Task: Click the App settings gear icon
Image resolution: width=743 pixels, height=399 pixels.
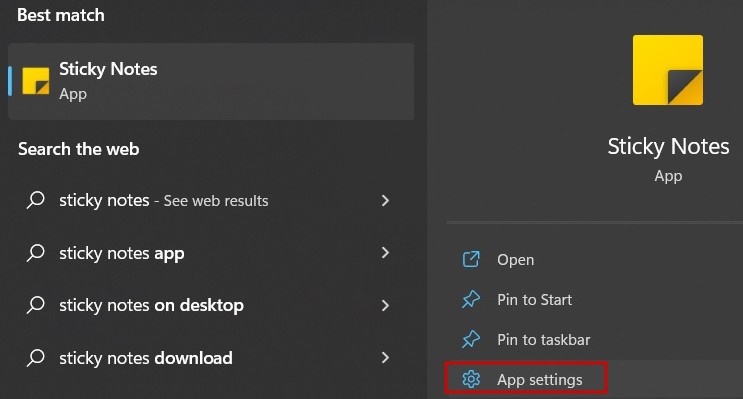Action: pos(471,379)
